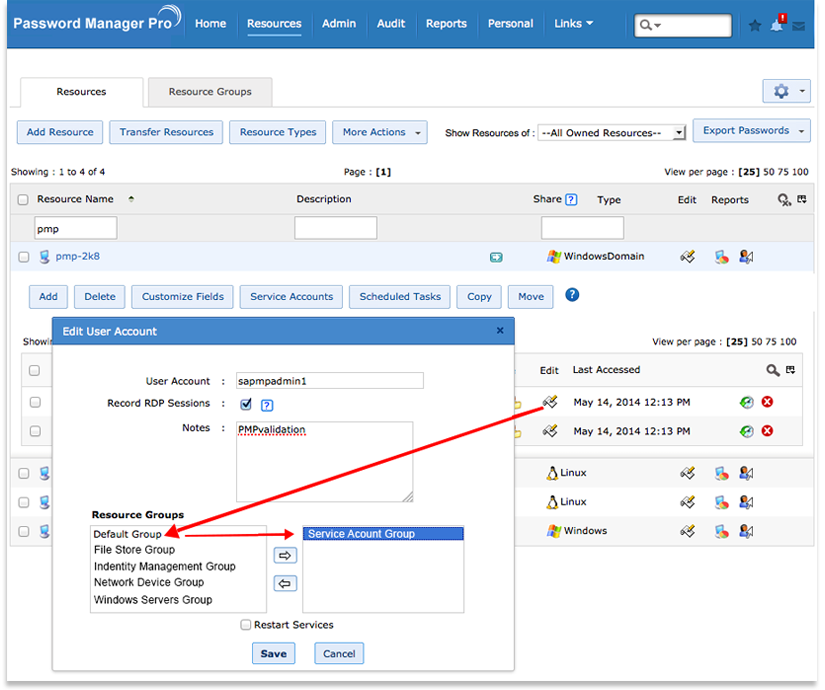Click the blue help icon beside Move
The height and width of the screenshot is (690, 825).
tap(573, 295)
